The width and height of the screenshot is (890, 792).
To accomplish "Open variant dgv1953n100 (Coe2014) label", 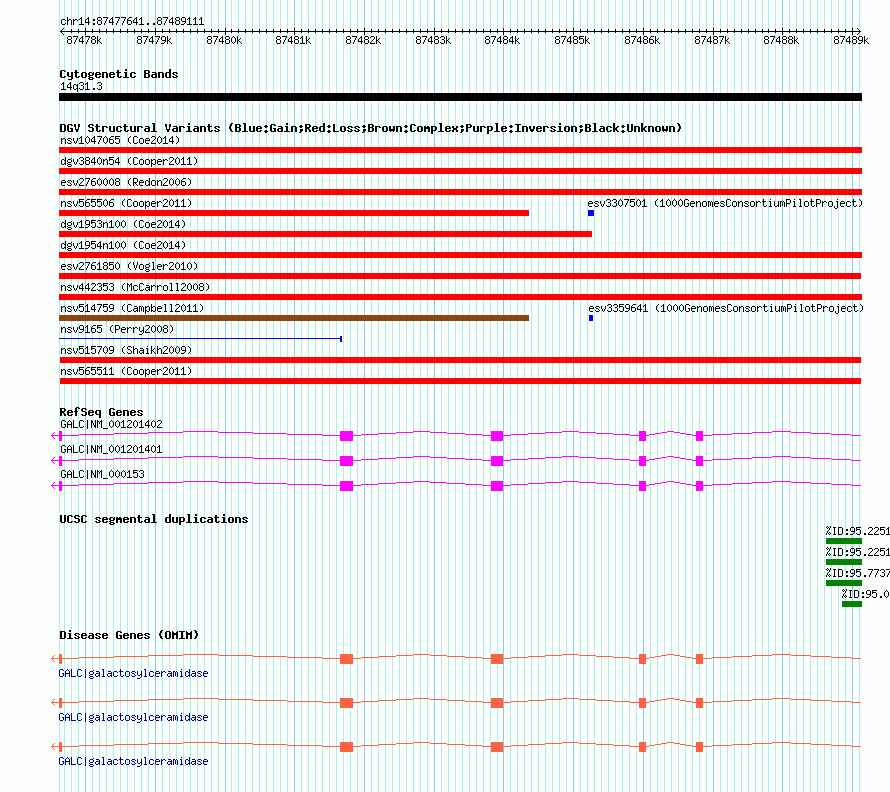I will coord(123,224).
